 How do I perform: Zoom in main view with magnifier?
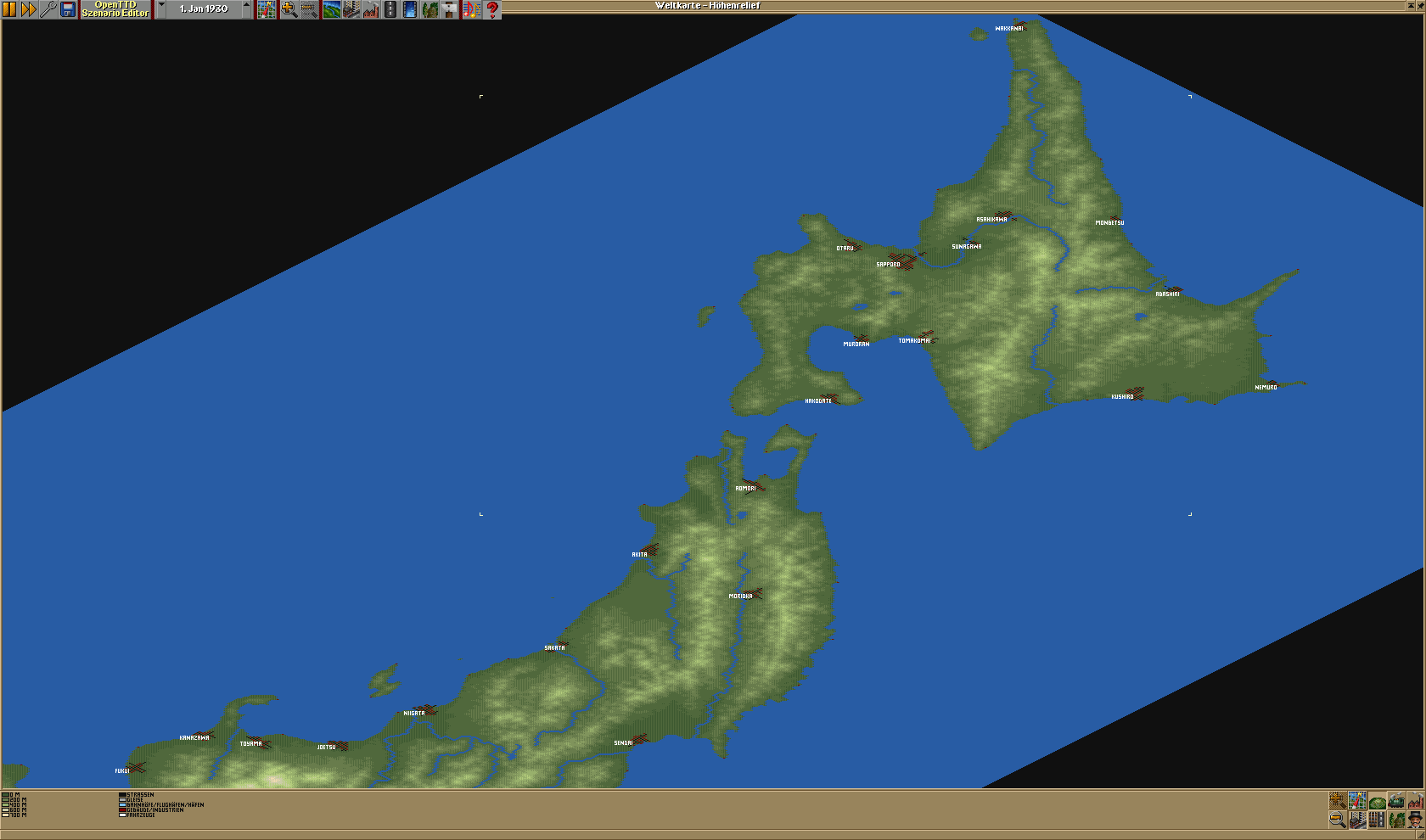[x=289, y=9]
